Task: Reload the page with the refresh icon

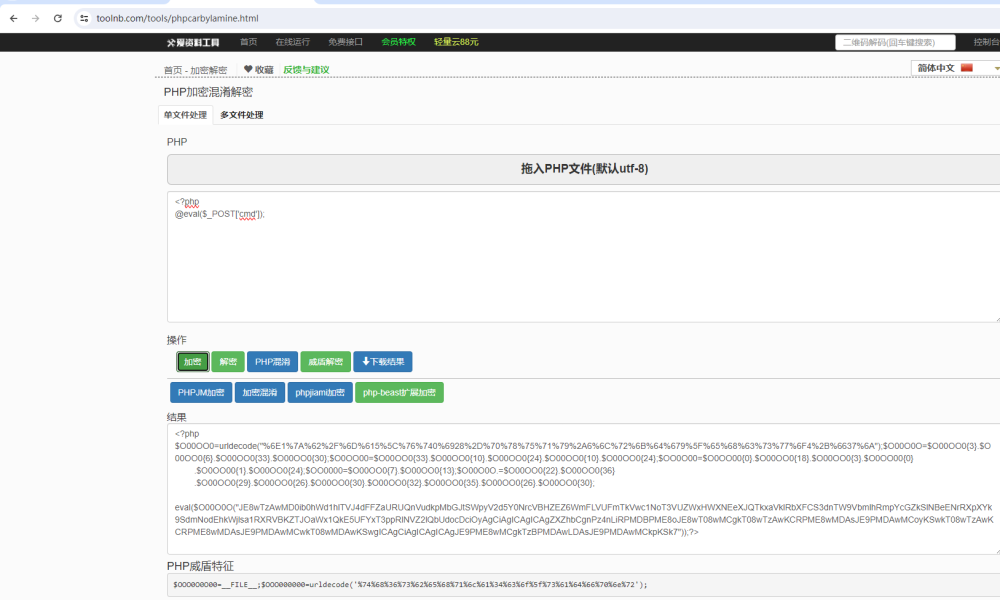Action: click(x=58, y=18)
